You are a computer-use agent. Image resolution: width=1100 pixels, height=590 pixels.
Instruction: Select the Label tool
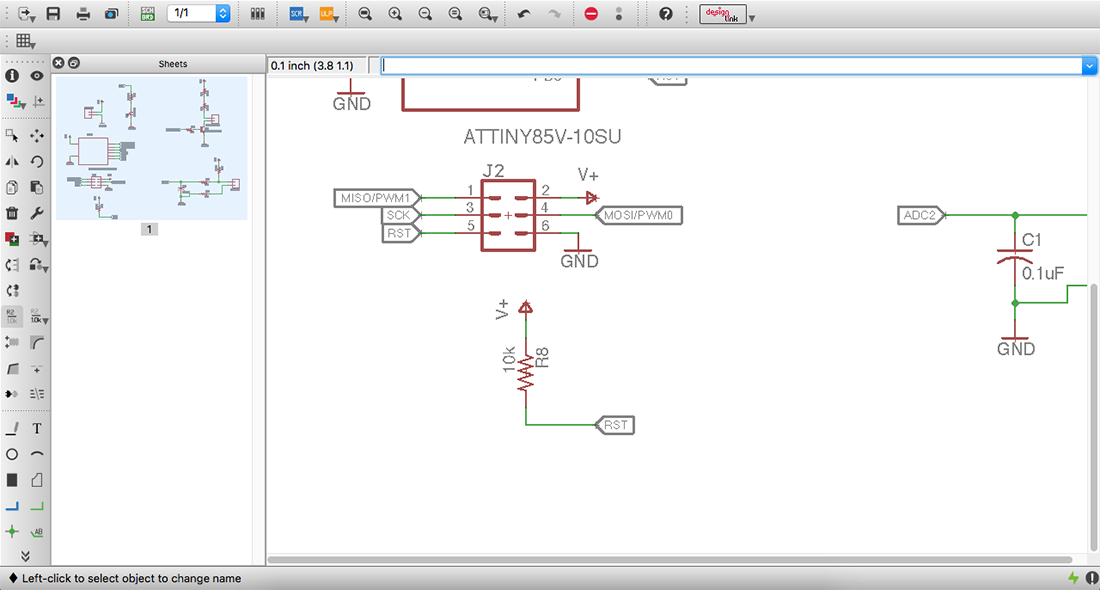pos(37,532)
